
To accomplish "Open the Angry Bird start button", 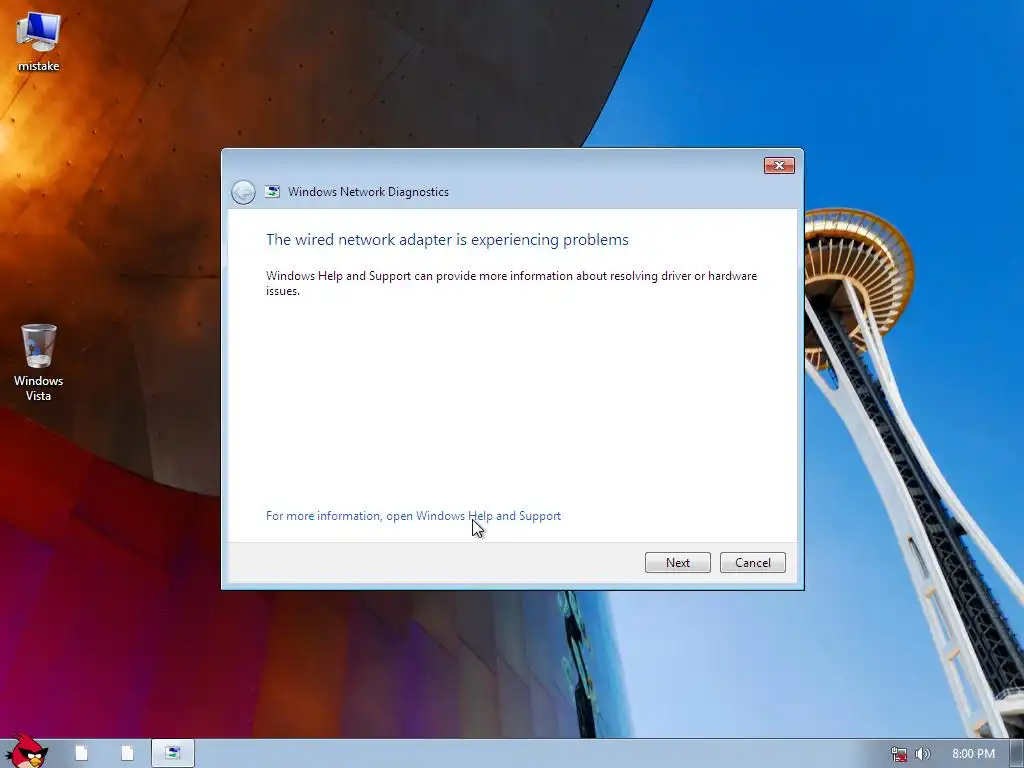I will pos(25,751).
